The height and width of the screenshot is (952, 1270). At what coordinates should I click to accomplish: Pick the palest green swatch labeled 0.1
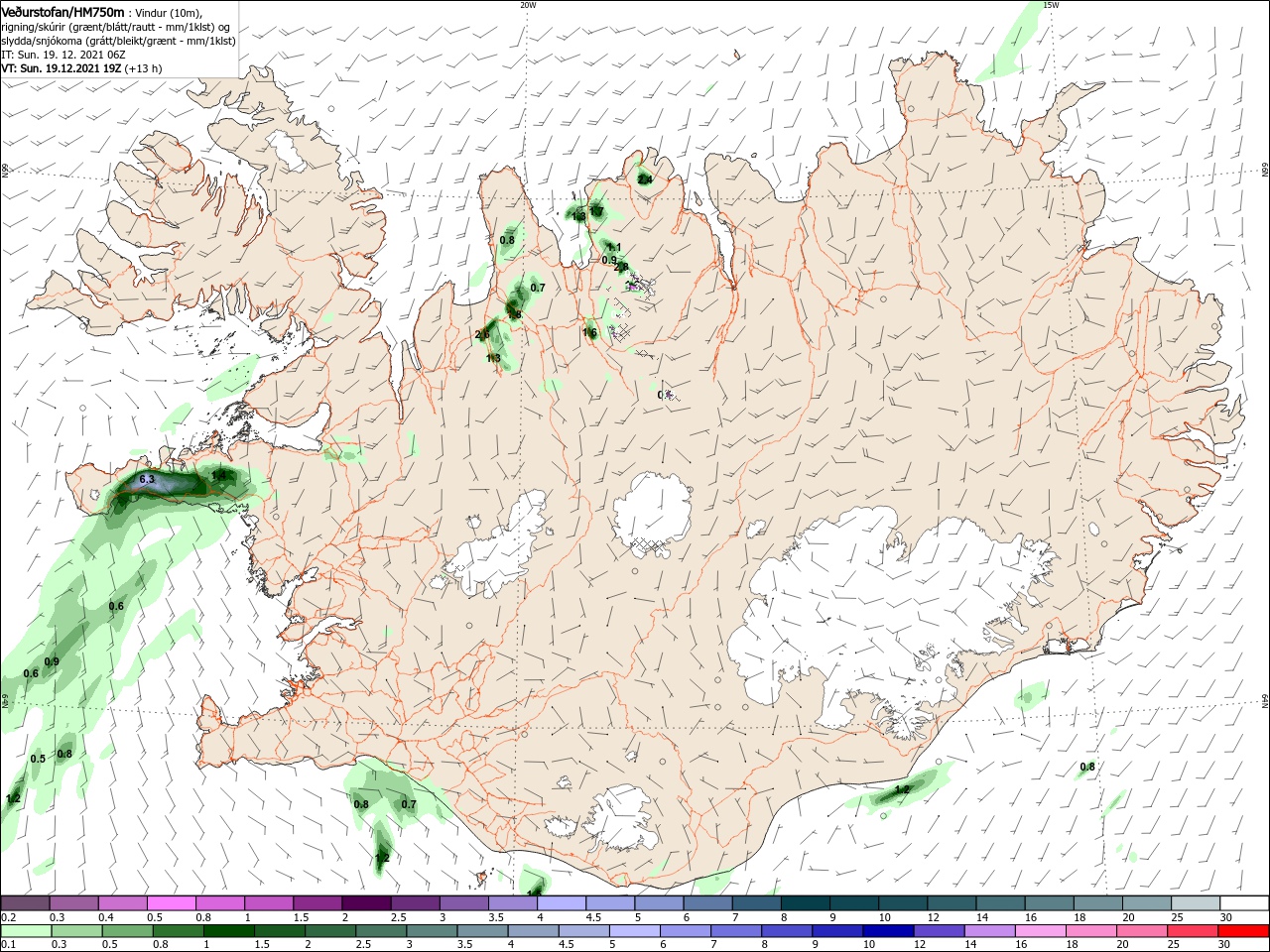pos(26,931)
